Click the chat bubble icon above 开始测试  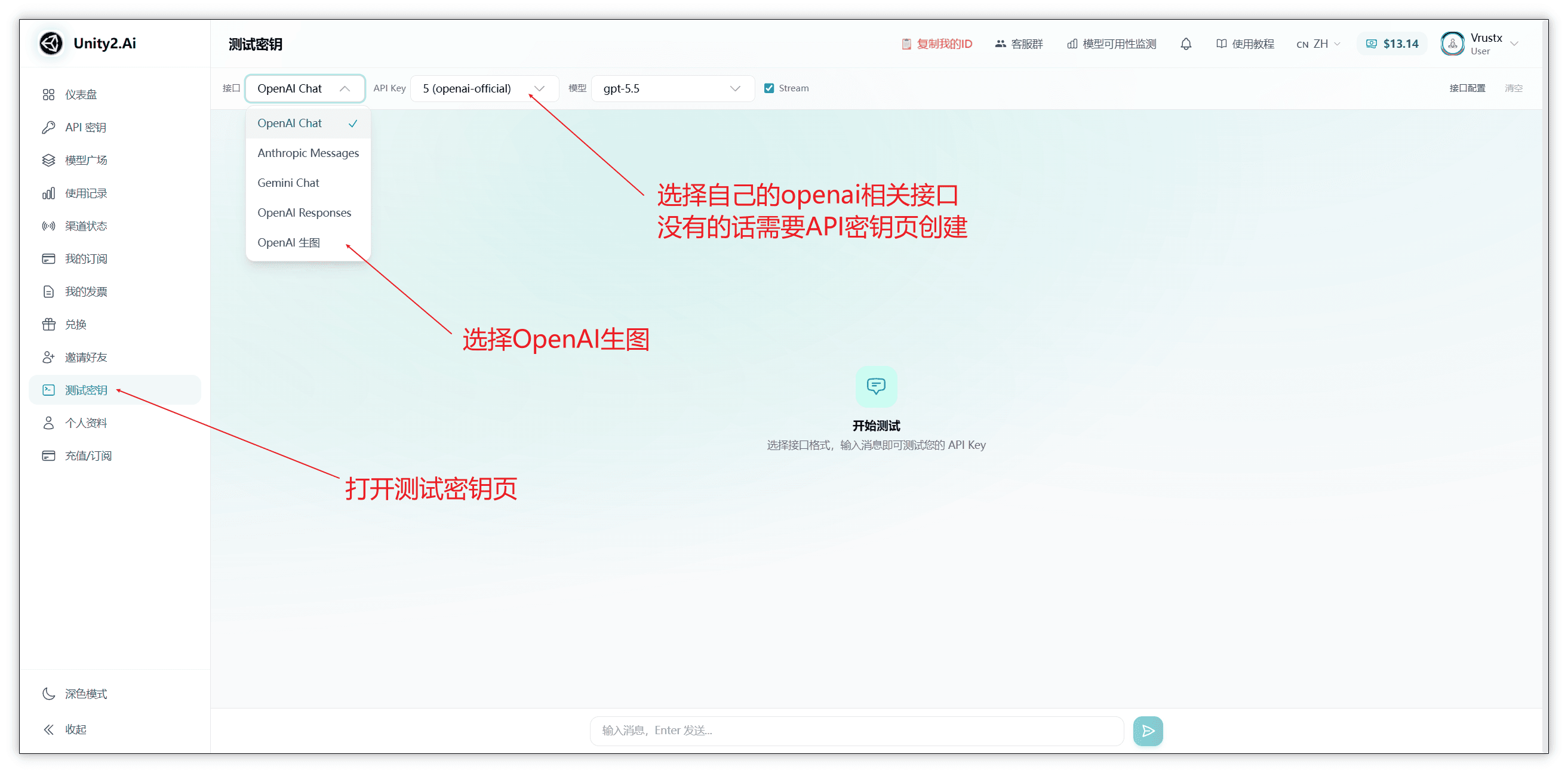pos(876,386)
